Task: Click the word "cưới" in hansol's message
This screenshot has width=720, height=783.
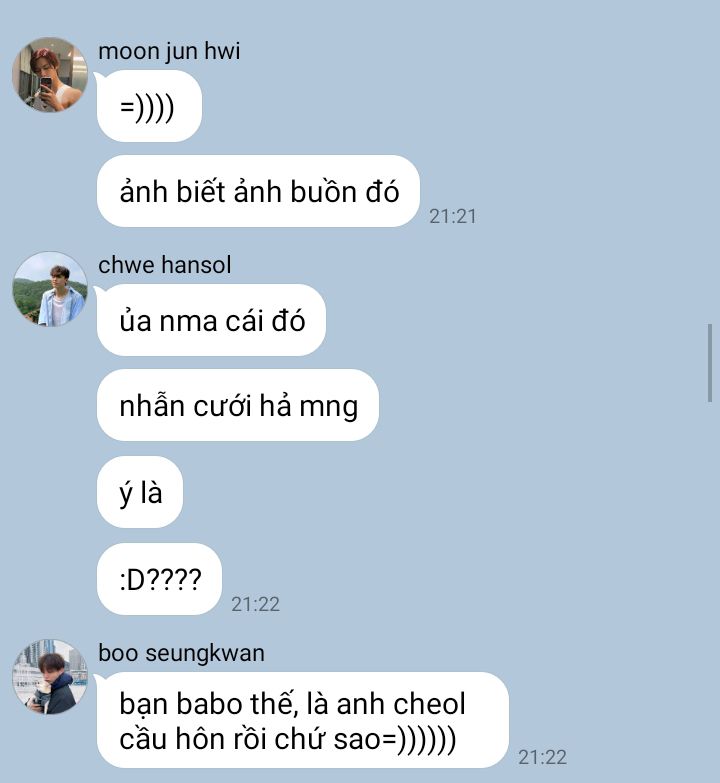Action: pyautogui.click(x=222, y=405)
